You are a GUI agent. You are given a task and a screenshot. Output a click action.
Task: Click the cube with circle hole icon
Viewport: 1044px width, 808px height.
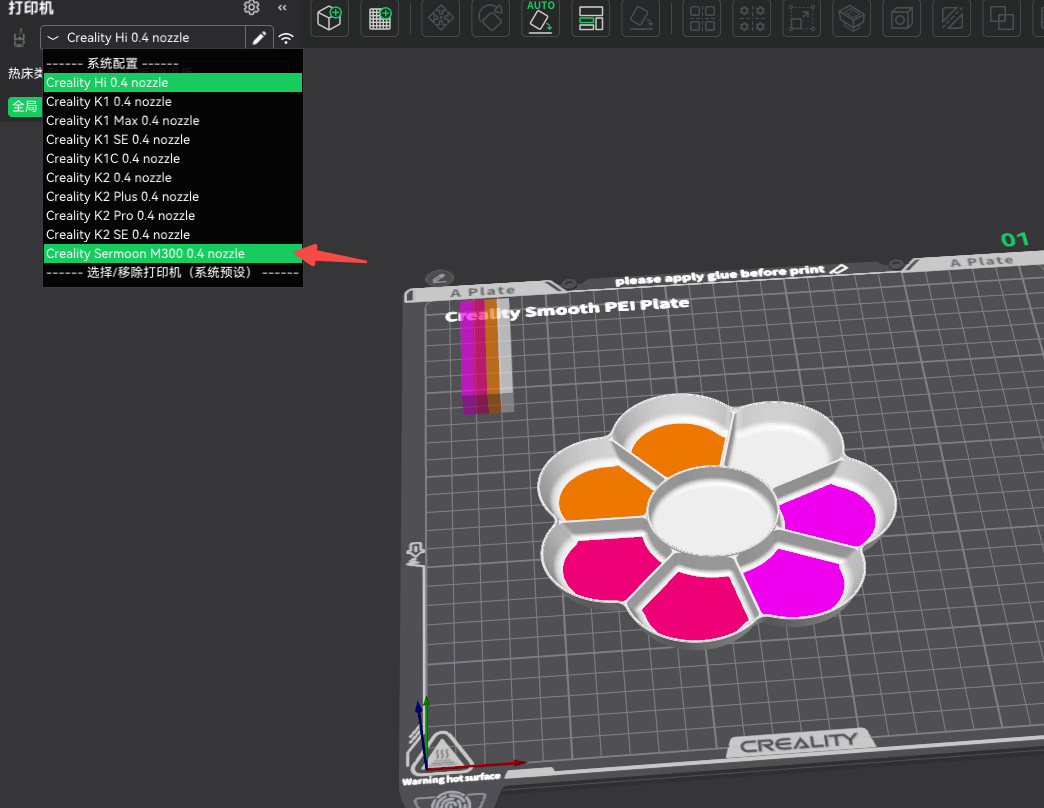point(902,18)
